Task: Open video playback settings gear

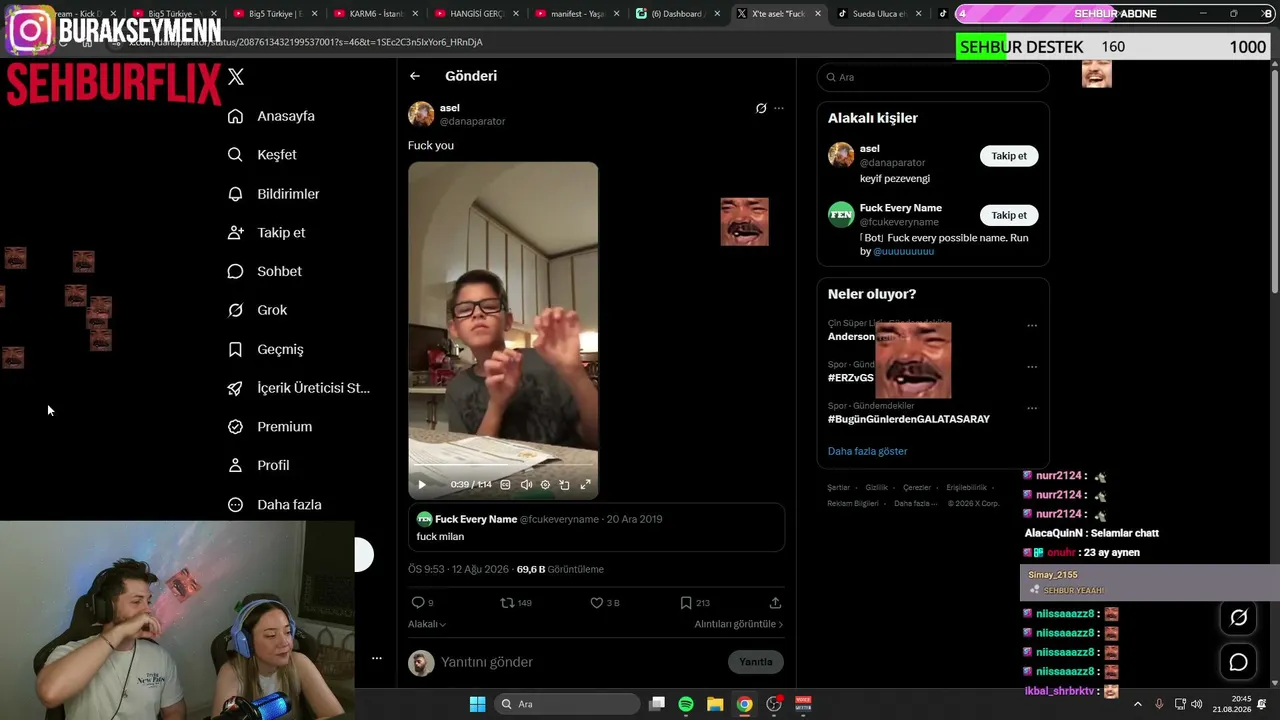Action: (545, 485)
